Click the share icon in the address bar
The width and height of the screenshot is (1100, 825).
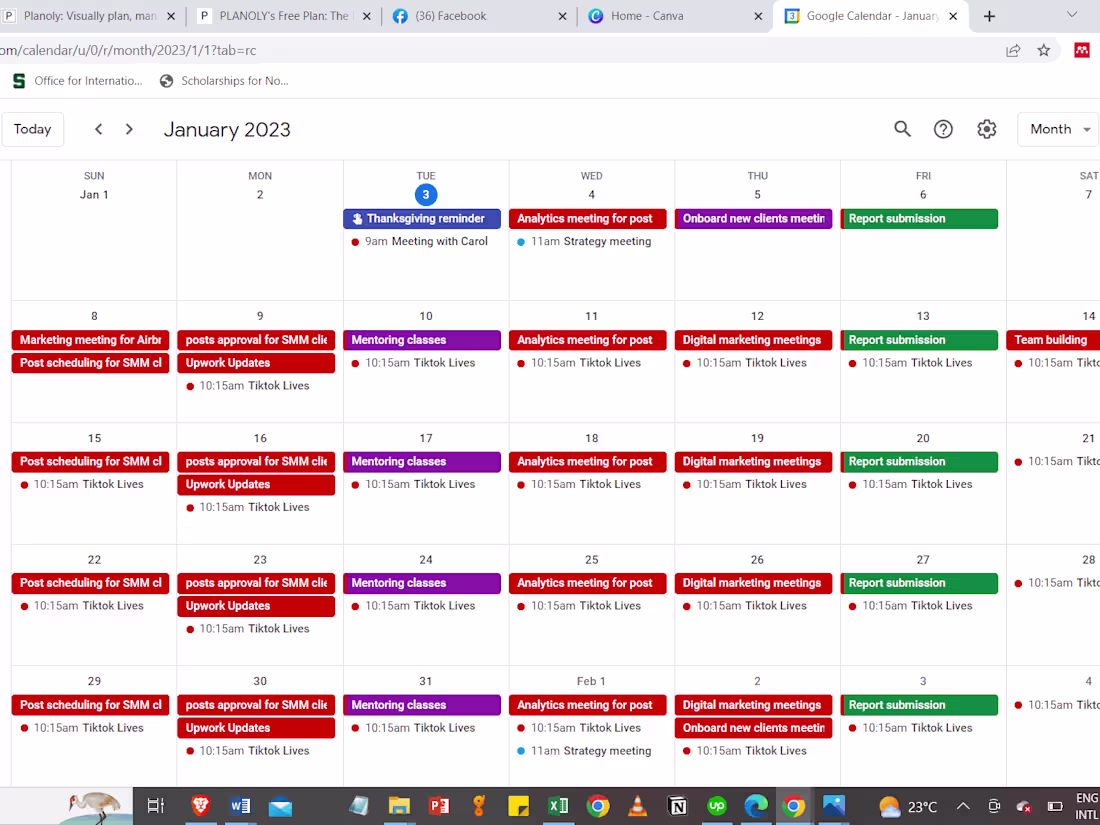click(x=1013, y=49)
